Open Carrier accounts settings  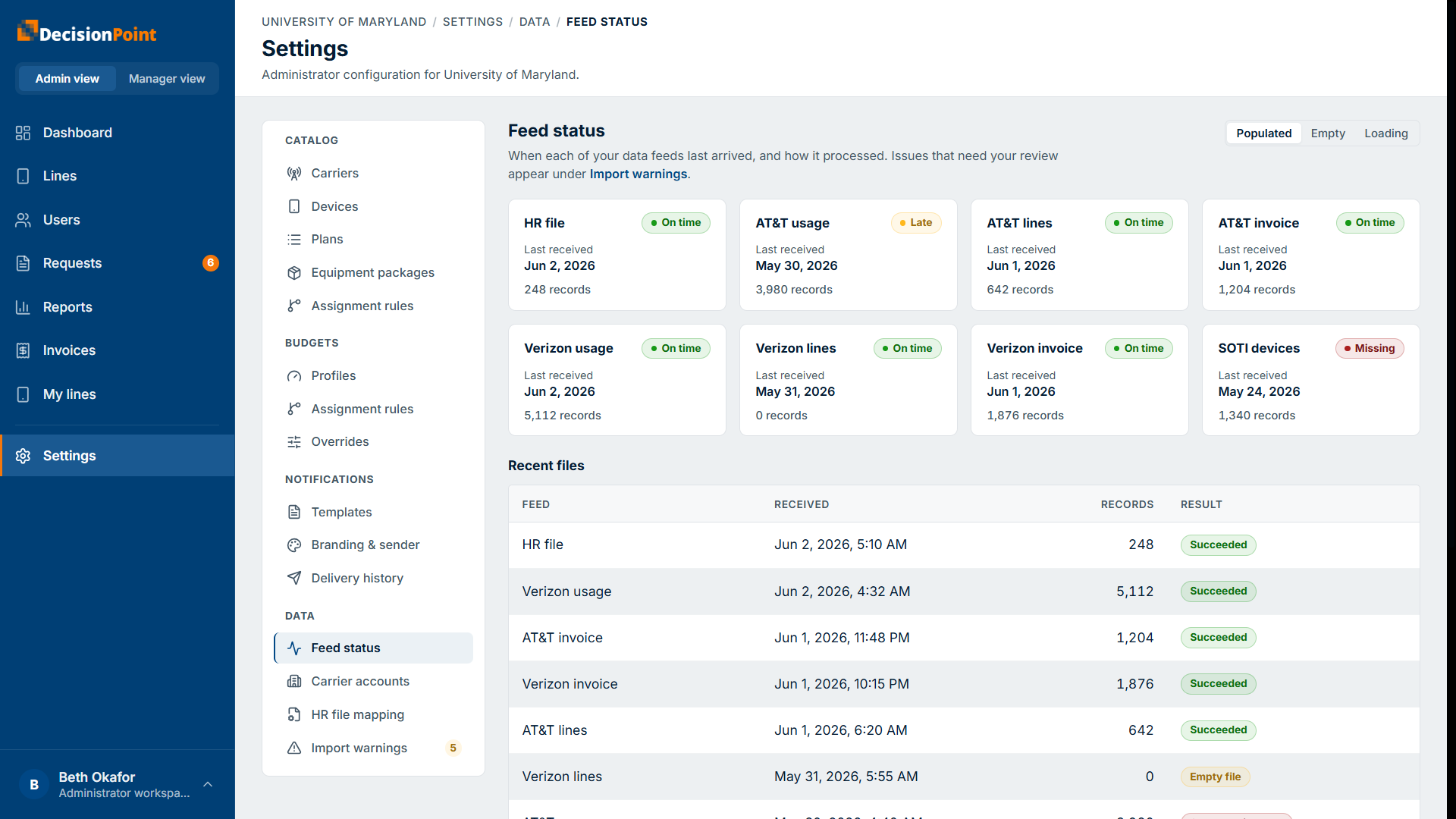[373, 682]
